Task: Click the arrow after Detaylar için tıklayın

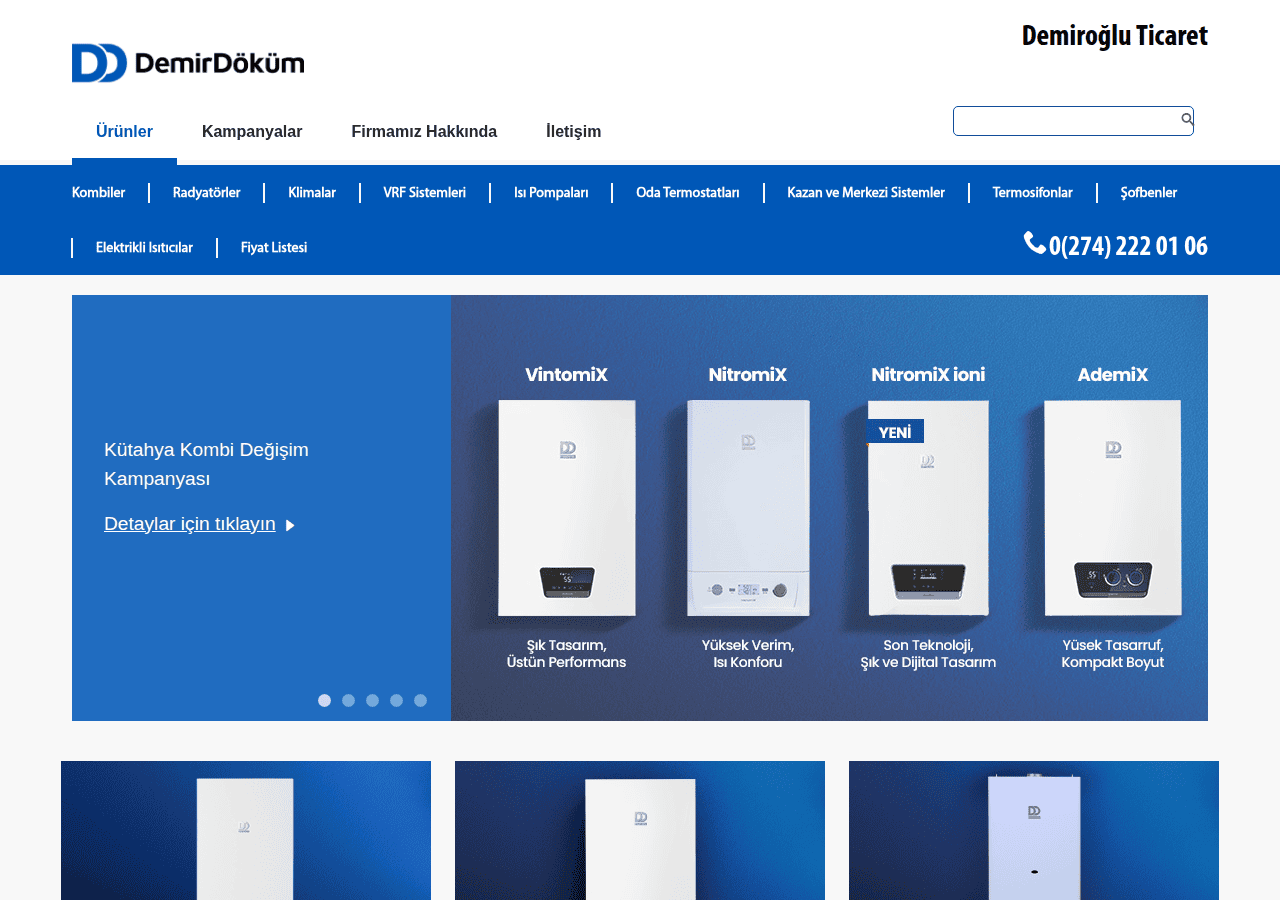Action: coord(290,525)
